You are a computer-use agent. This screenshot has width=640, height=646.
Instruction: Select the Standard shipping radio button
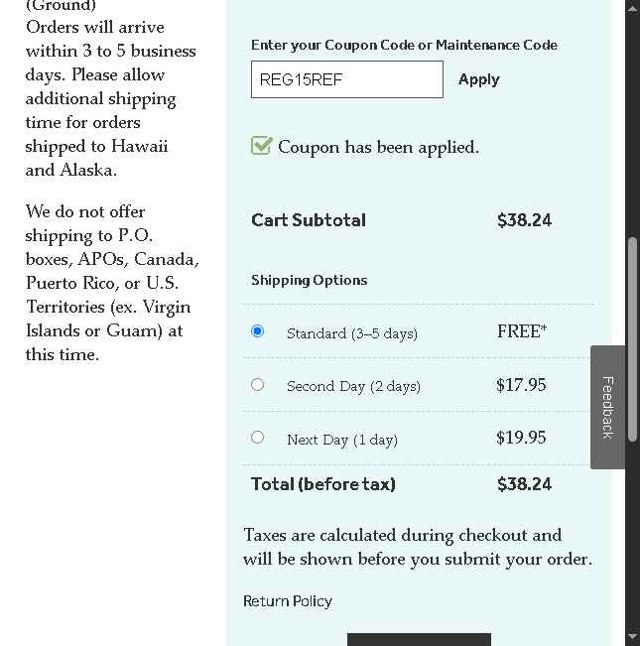point(258,331)
